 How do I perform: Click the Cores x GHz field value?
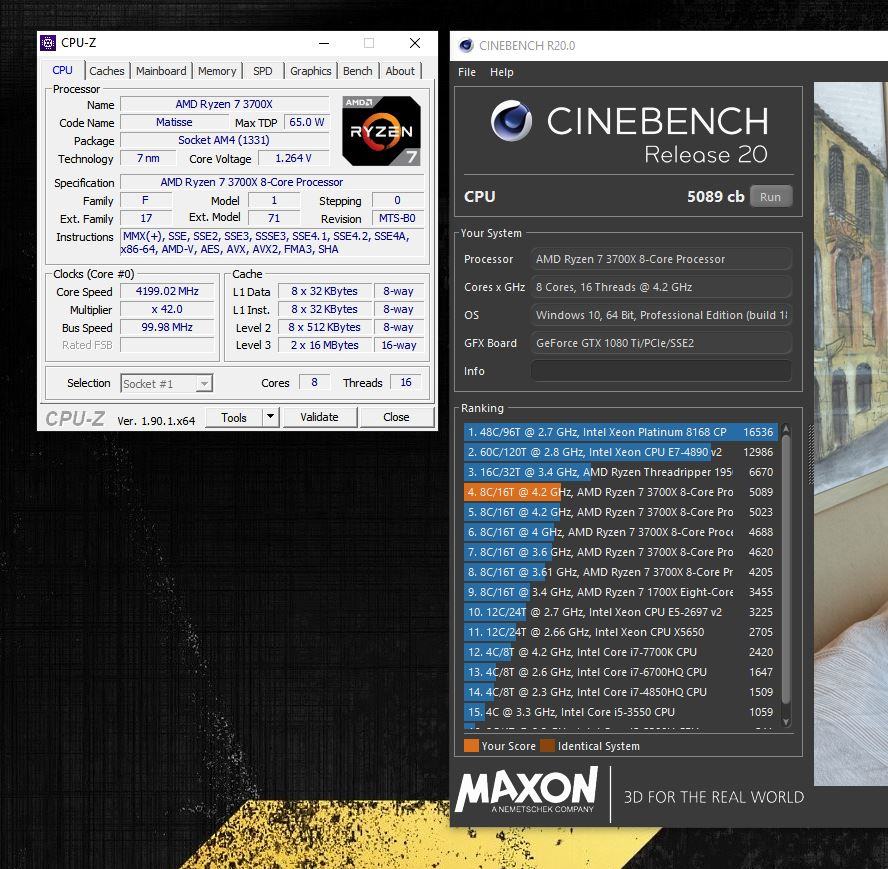660,287
